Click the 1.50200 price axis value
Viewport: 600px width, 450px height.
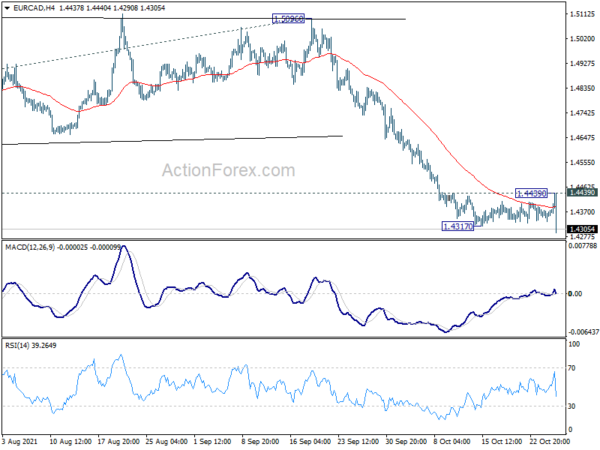(x=582, y=39)
